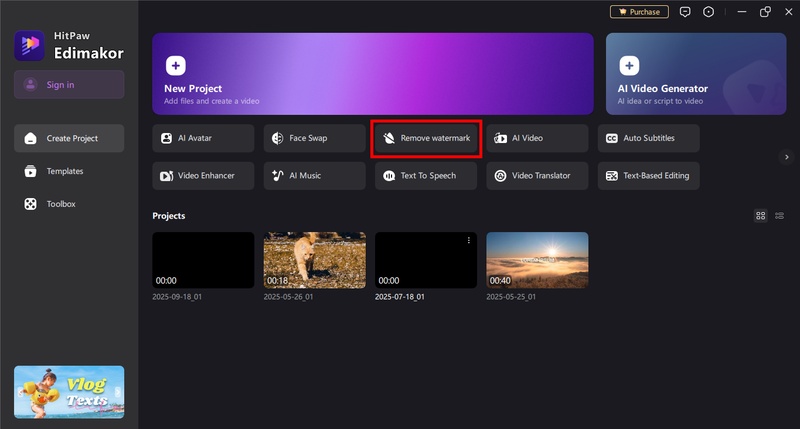Open Toolbox from the sidebar
Screen dimensions: 800x429
[x=62, y=204]
